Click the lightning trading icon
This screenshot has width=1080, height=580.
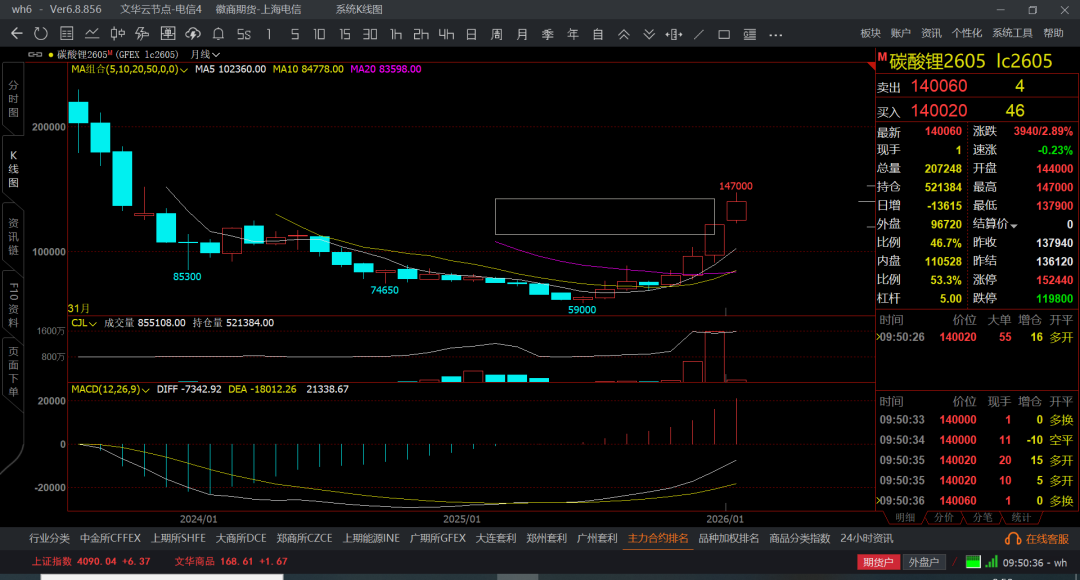point(142,33)
